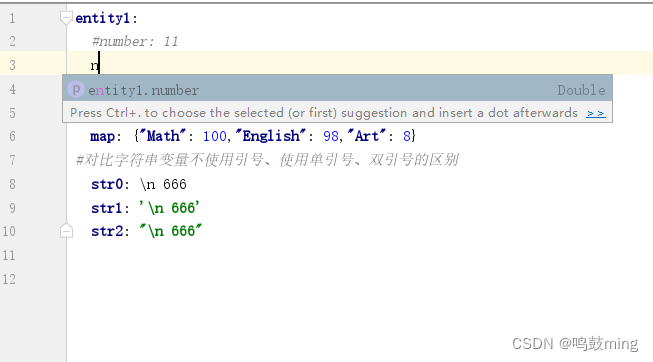Click the str2 key
This screenshot has width=653, height=362.
107,231
